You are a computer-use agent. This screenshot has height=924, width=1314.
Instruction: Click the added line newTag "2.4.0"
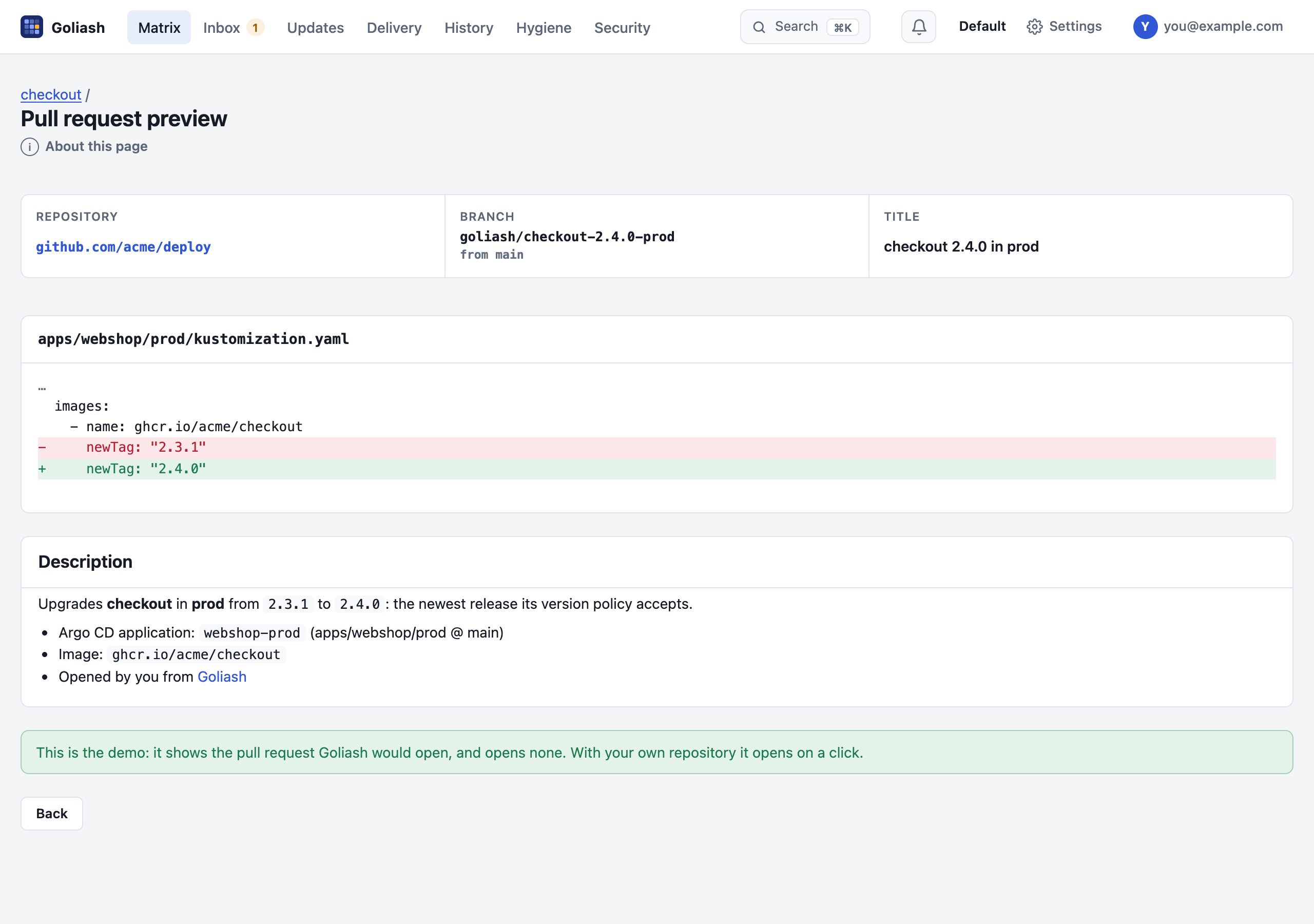pyautogui.click(x=657, y=469)
